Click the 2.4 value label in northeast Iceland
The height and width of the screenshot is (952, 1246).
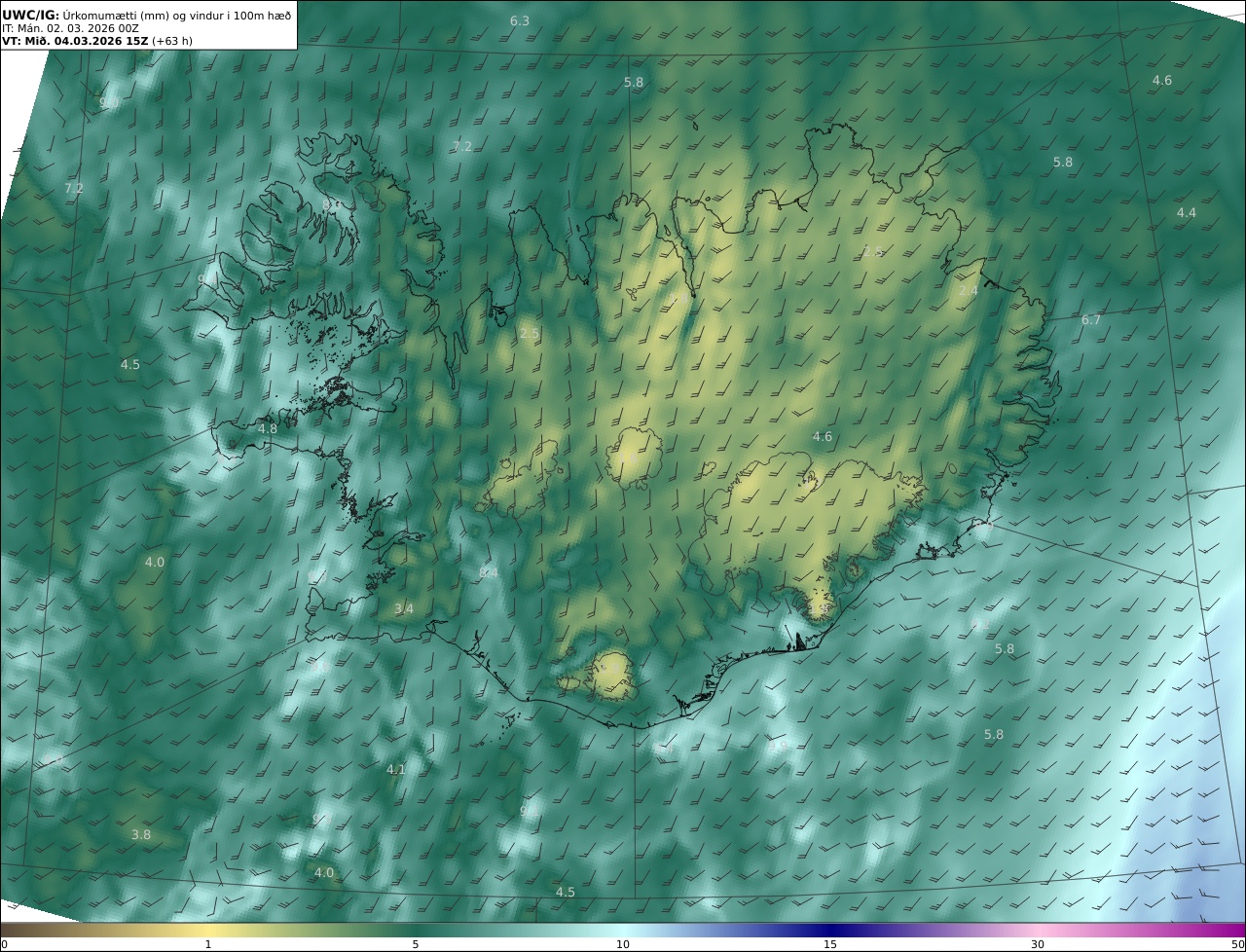[969, 291]
